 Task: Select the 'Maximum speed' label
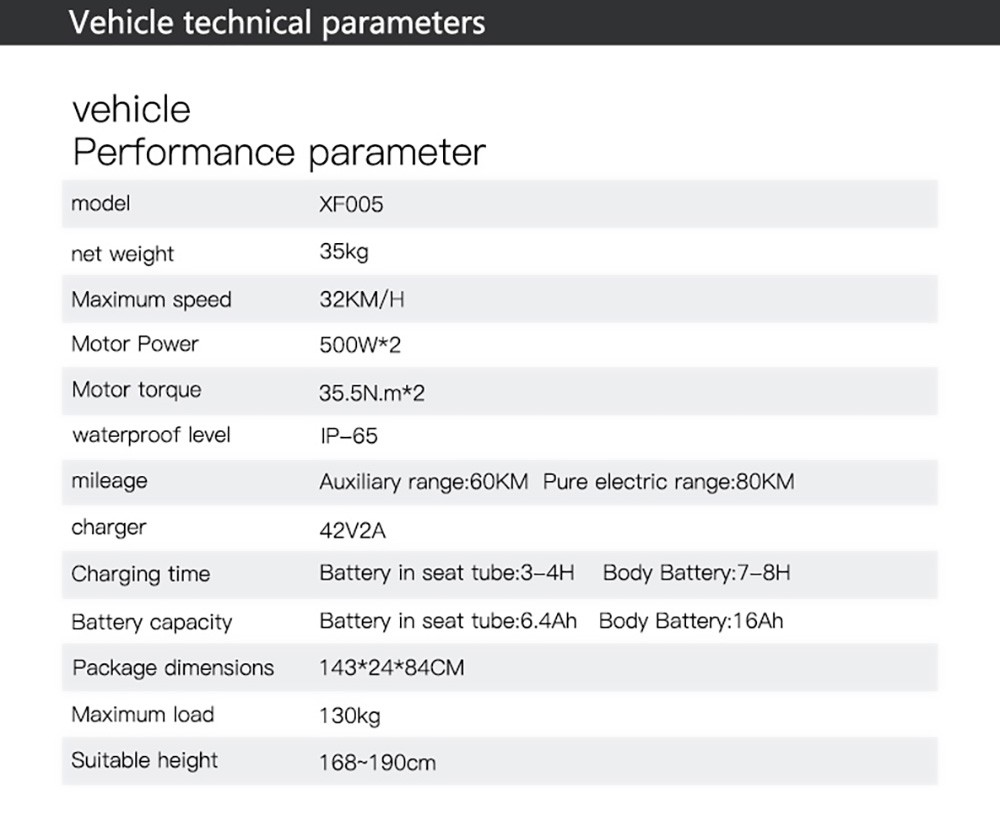click(151, 300)
